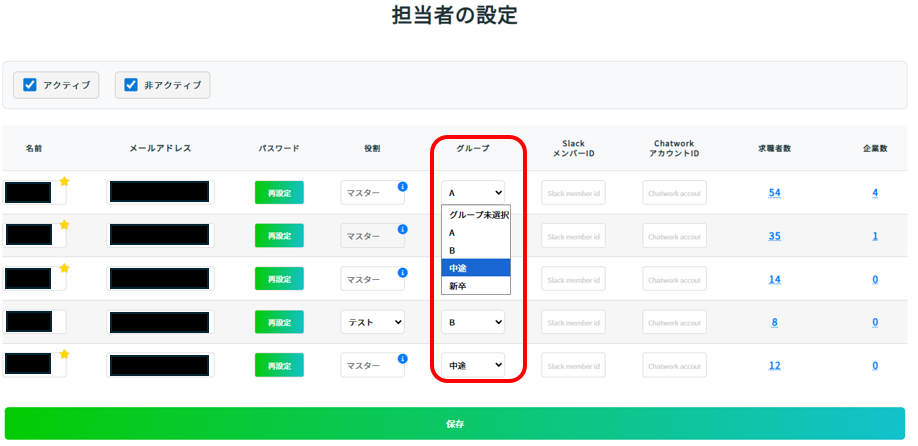
Task: Click the role info icon in second row
Action: pos(402,229)
